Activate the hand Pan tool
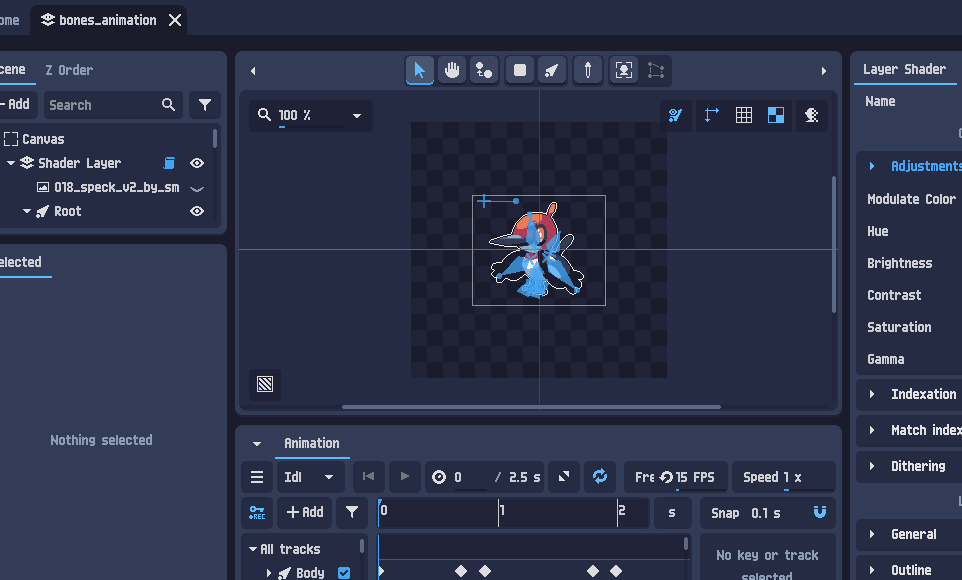 pos(452,71)
